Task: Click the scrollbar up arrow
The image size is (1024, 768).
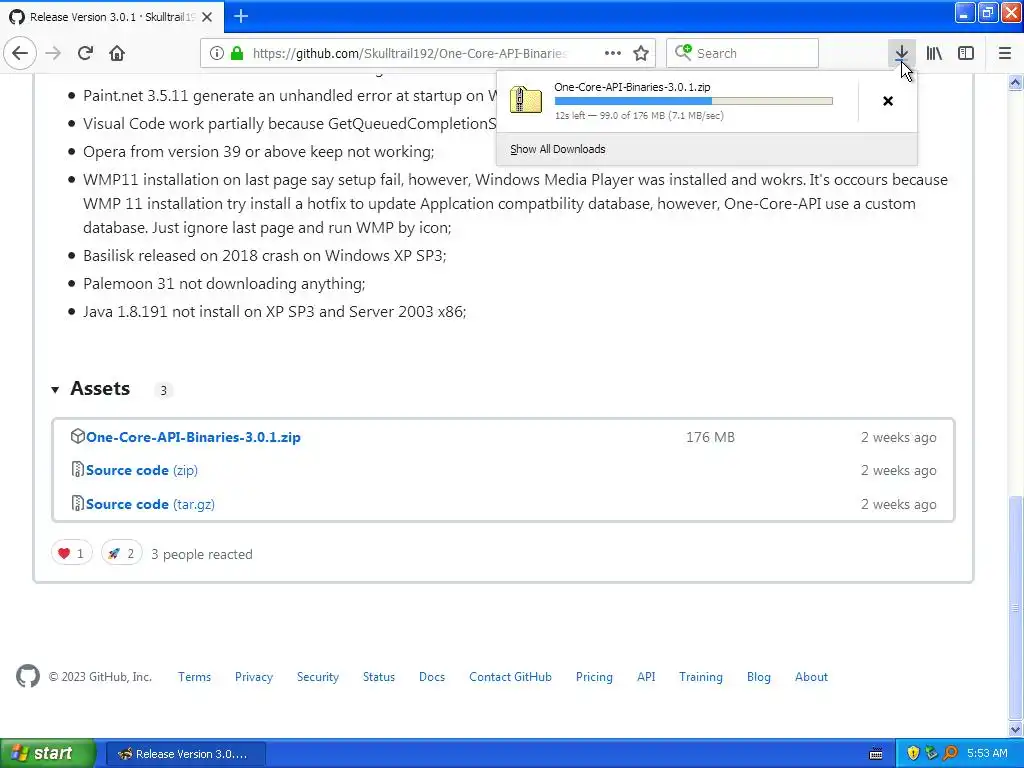Action: (1016, 82)
